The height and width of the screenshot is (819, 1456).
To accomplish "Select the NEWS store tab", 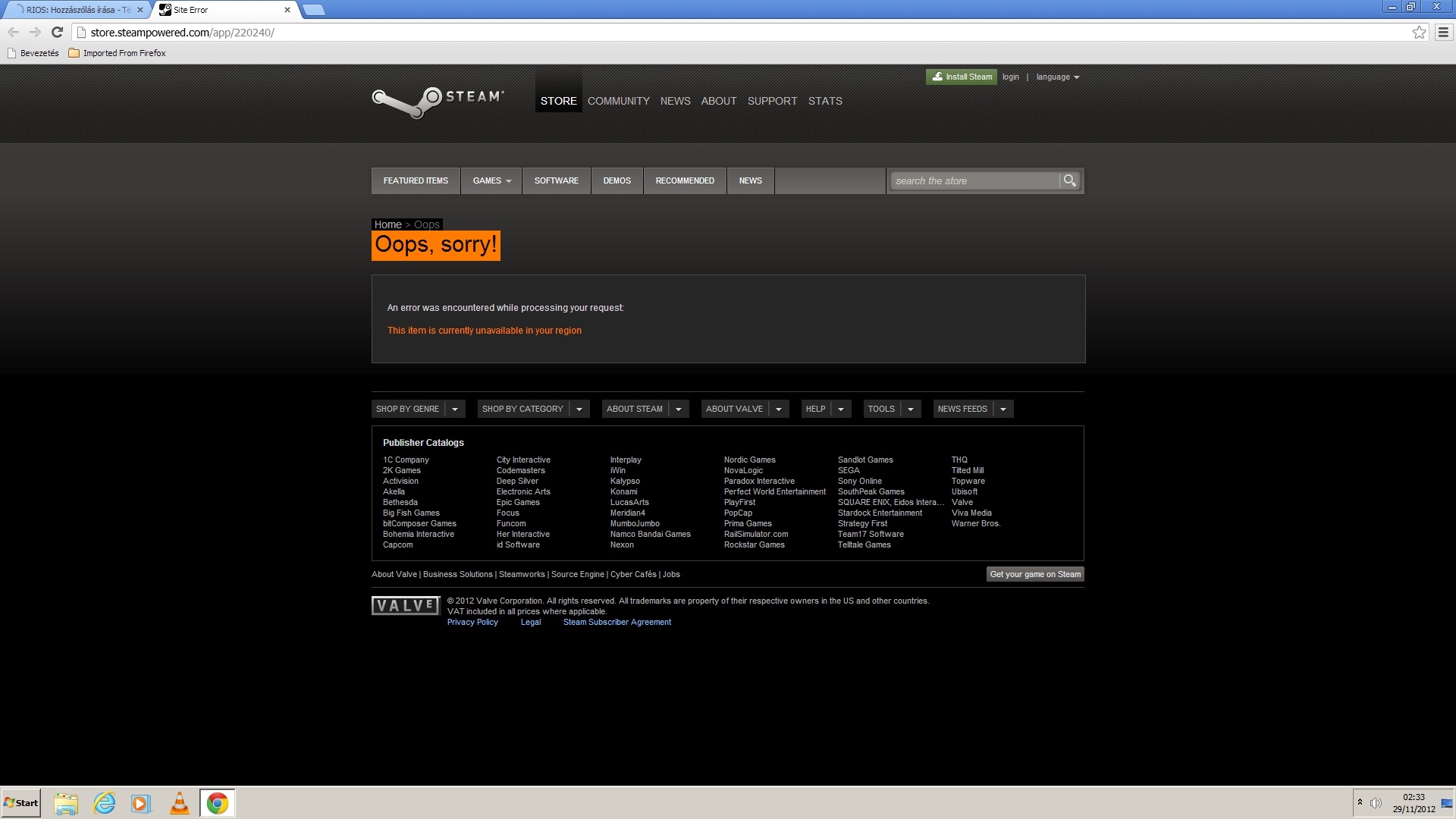I will 751,180.
